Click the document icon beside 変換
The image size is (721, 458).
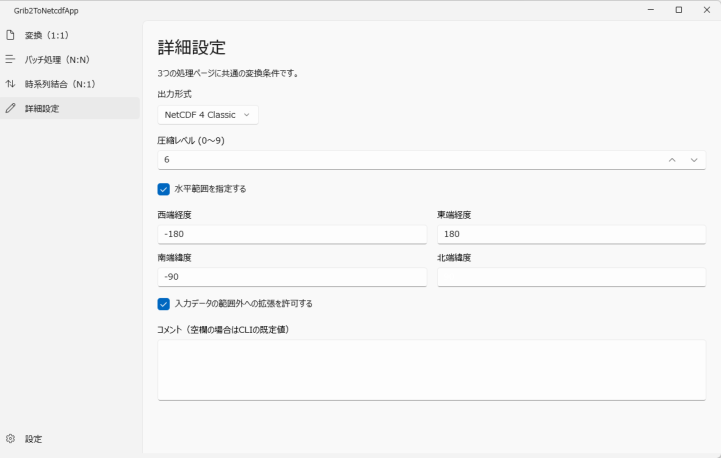[10, 35]
